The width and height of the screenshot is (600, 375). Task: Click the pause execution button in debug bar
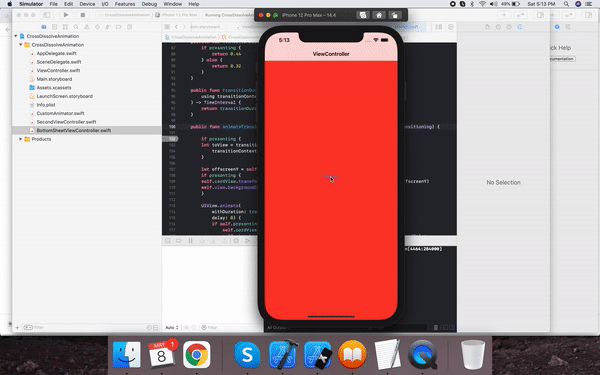pyautogui.click(x=190, y=241)
